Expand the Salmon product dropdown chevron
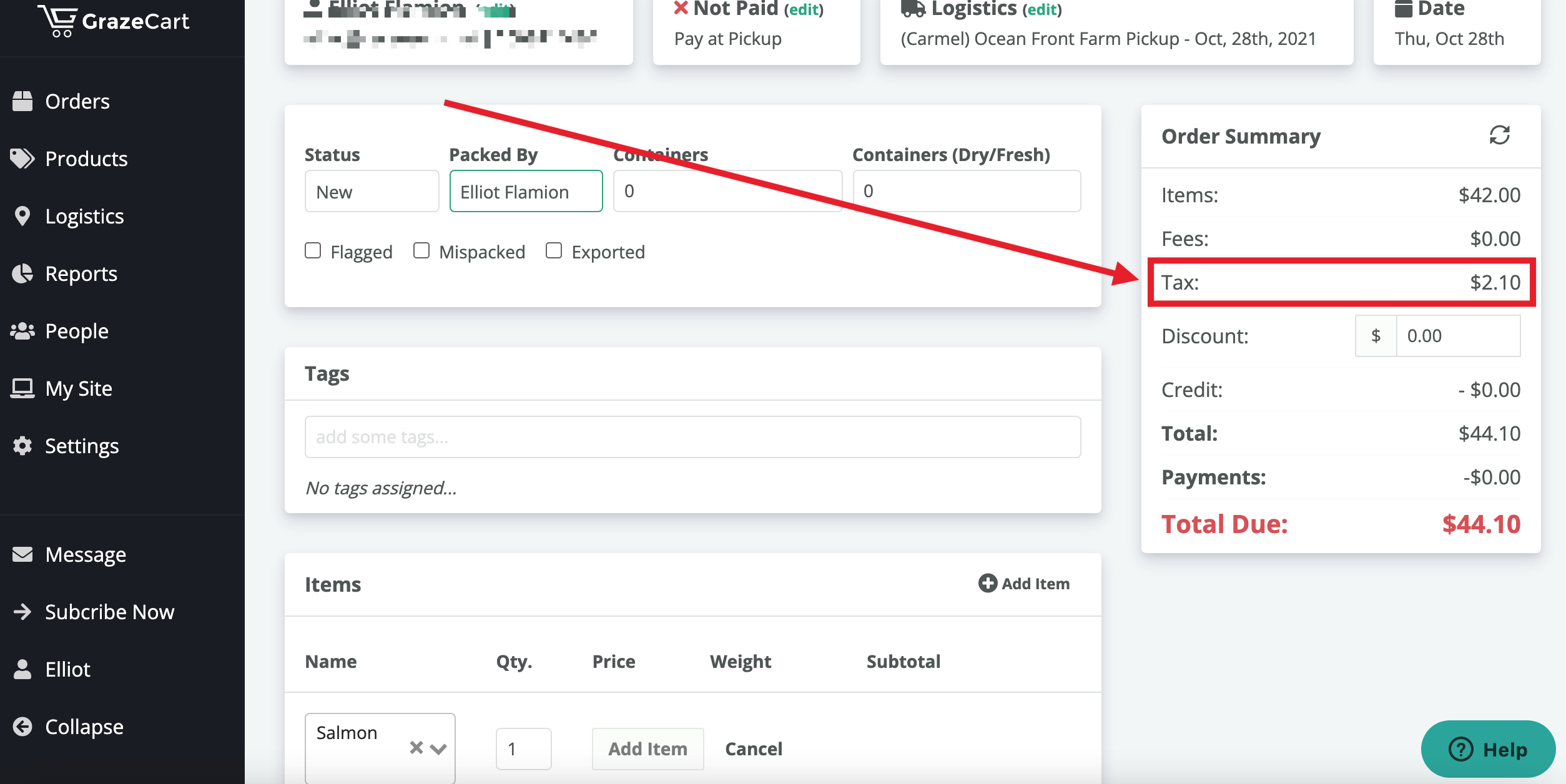This screenshot has width=1566, height=784. tap(438, 748)
